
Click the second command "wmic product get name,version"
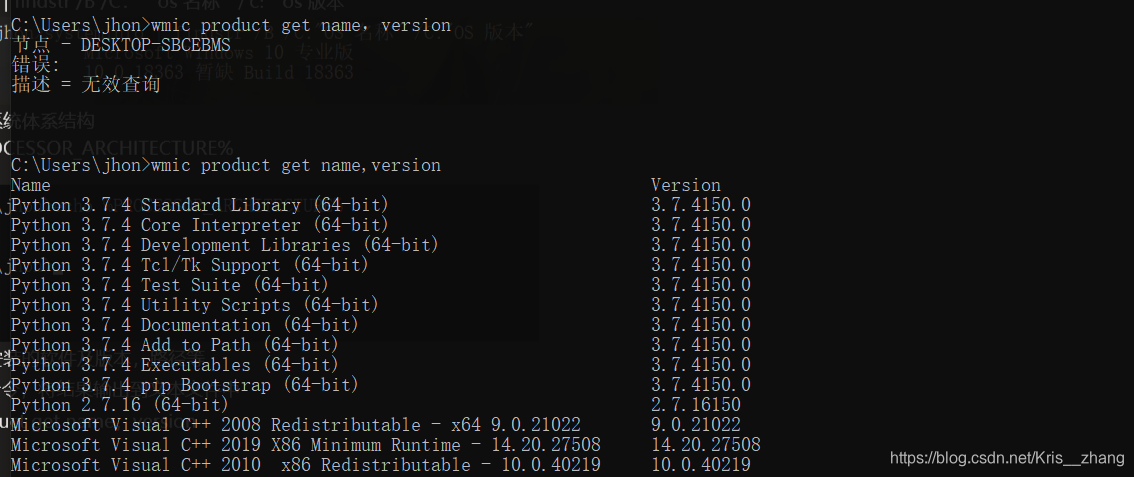[296, 166]
